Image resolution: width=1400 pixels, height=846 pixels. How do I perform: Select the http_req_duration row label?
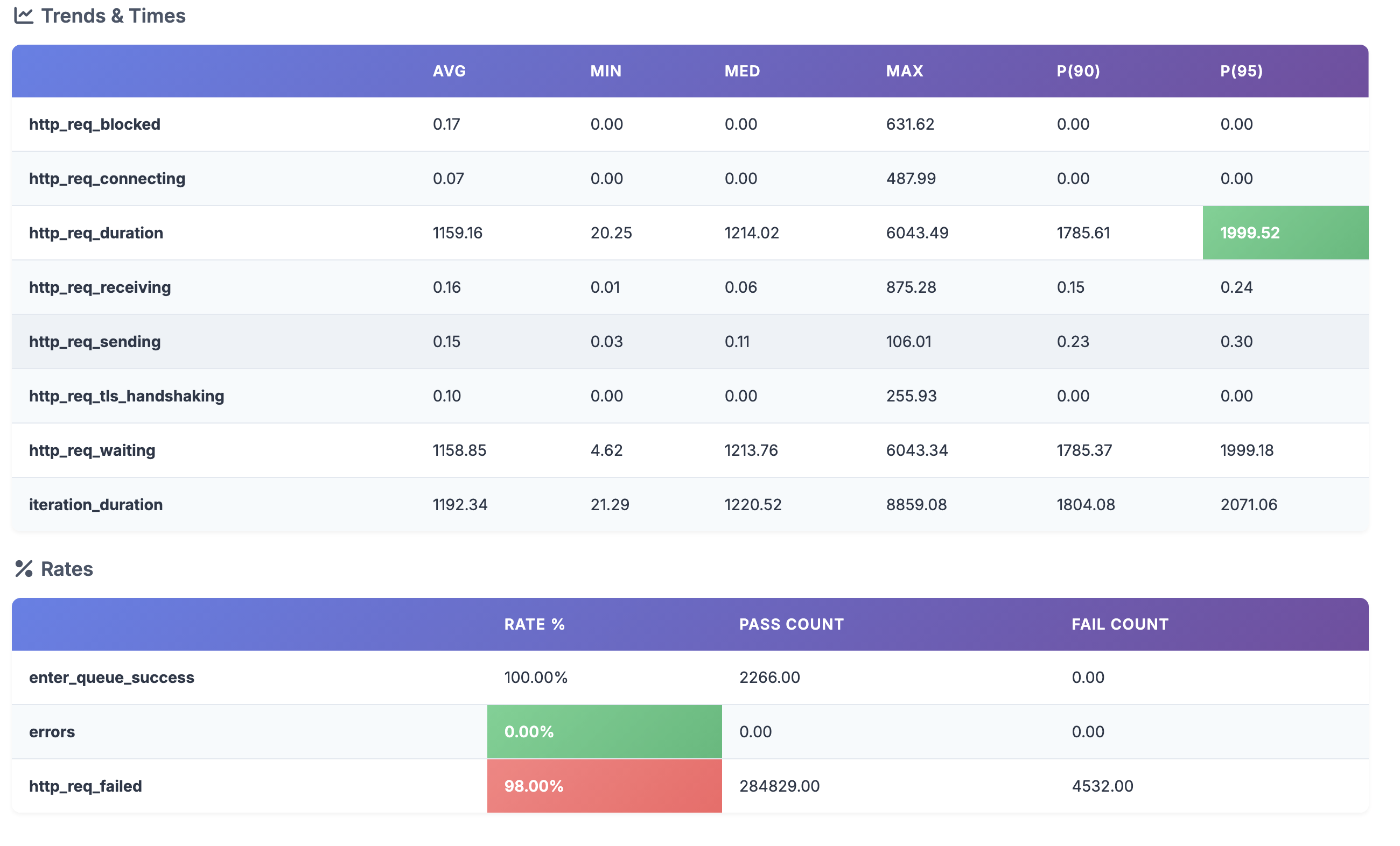pyautogui.click(x=96, y=233)
